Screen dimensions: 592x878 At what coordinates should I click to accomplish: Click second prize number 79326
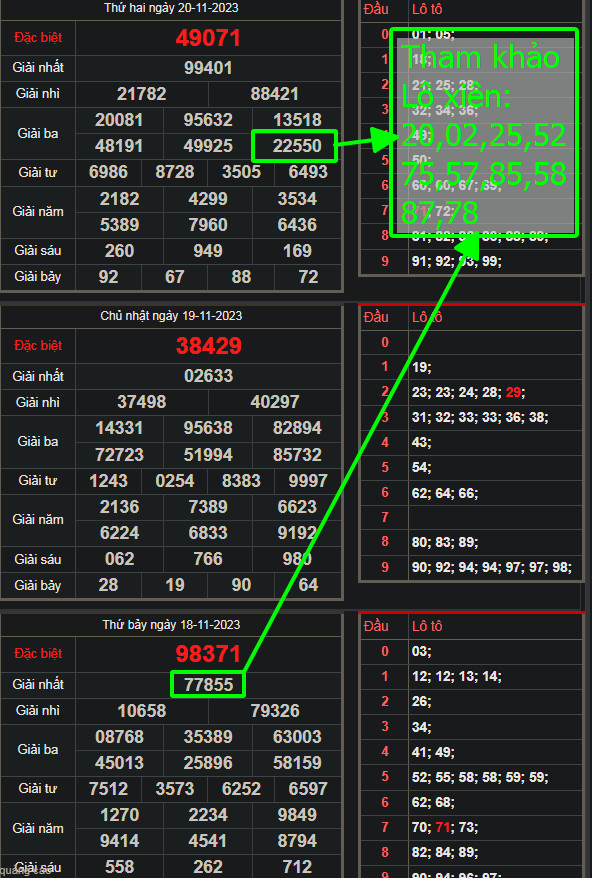point(274,711)
